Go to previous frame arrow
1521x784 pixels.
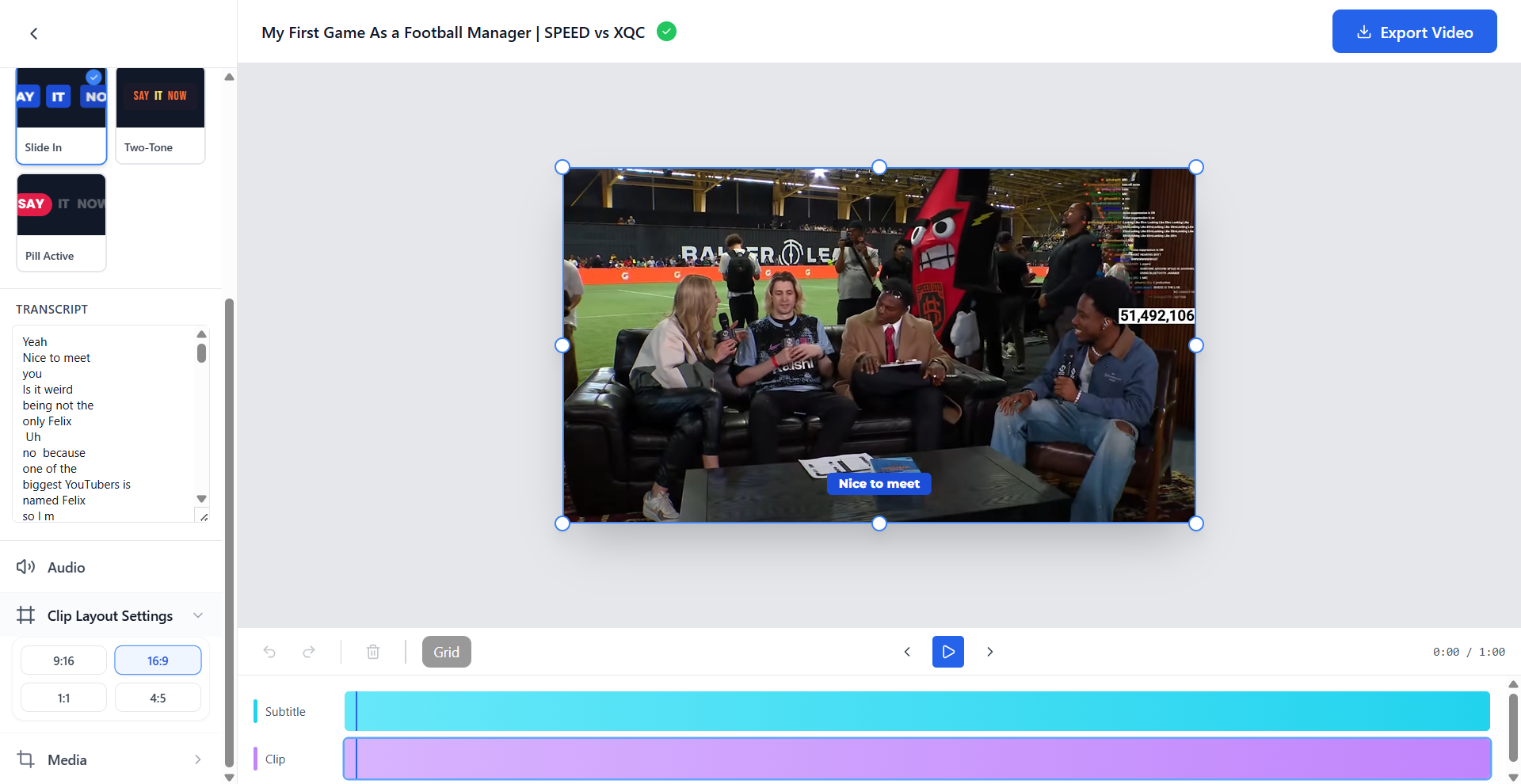pos(907,652)
